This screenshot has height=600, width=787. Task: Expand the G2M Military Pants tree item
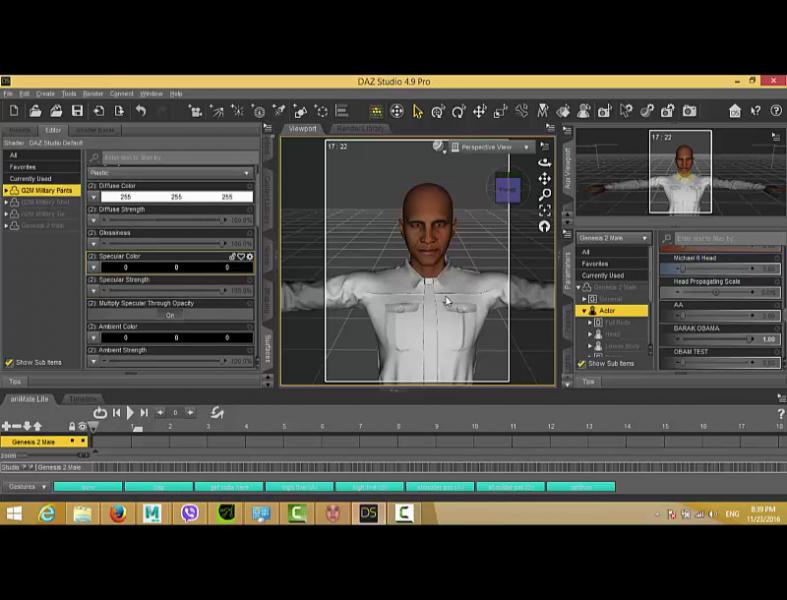tap(6, 190)
